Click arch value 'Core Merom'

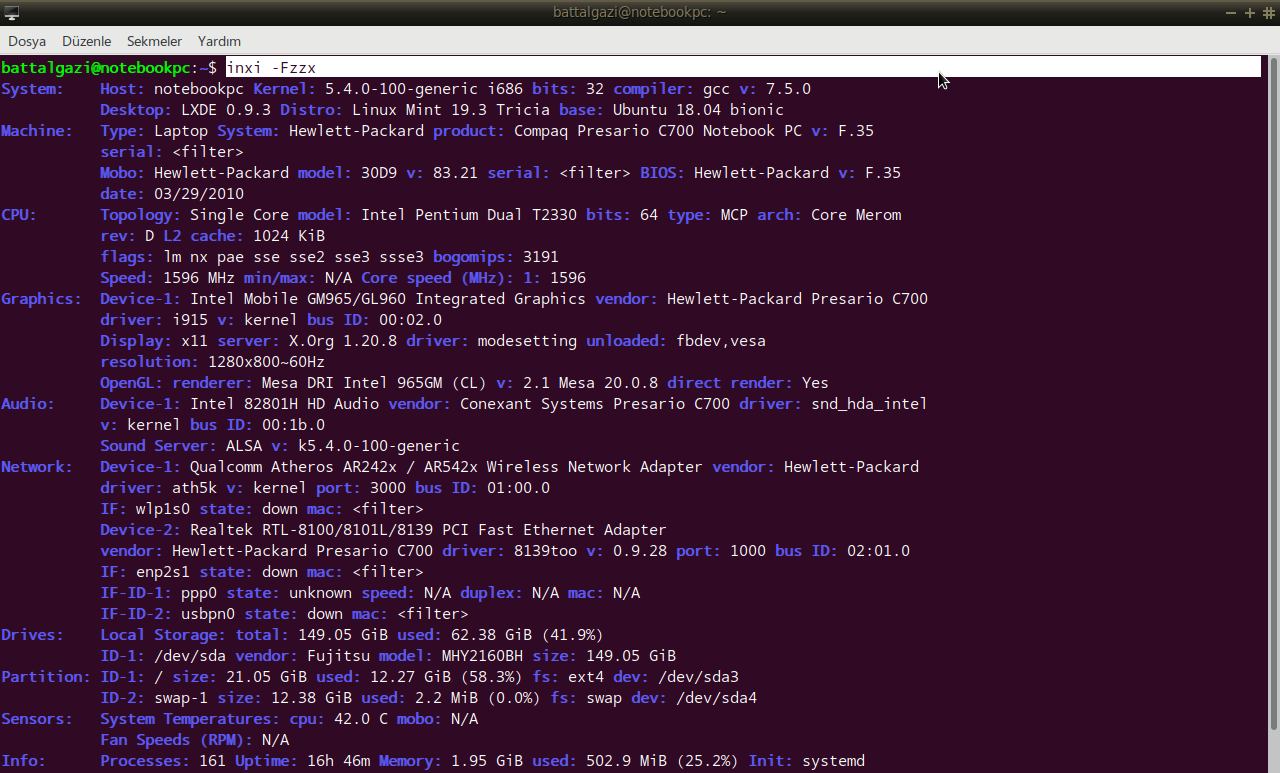856,215
